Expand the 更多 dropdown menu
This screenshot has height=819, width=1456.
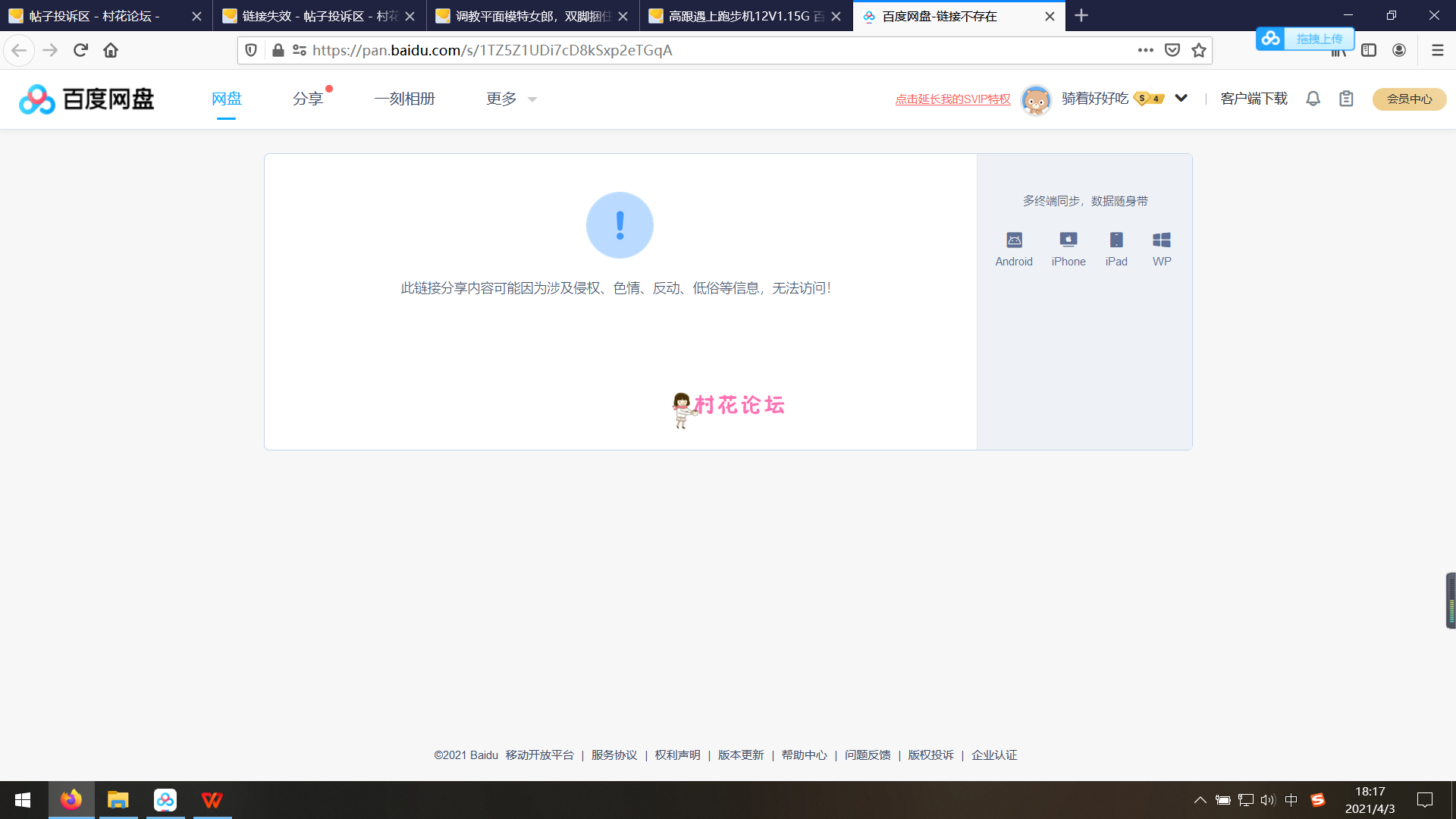(511, 99)
